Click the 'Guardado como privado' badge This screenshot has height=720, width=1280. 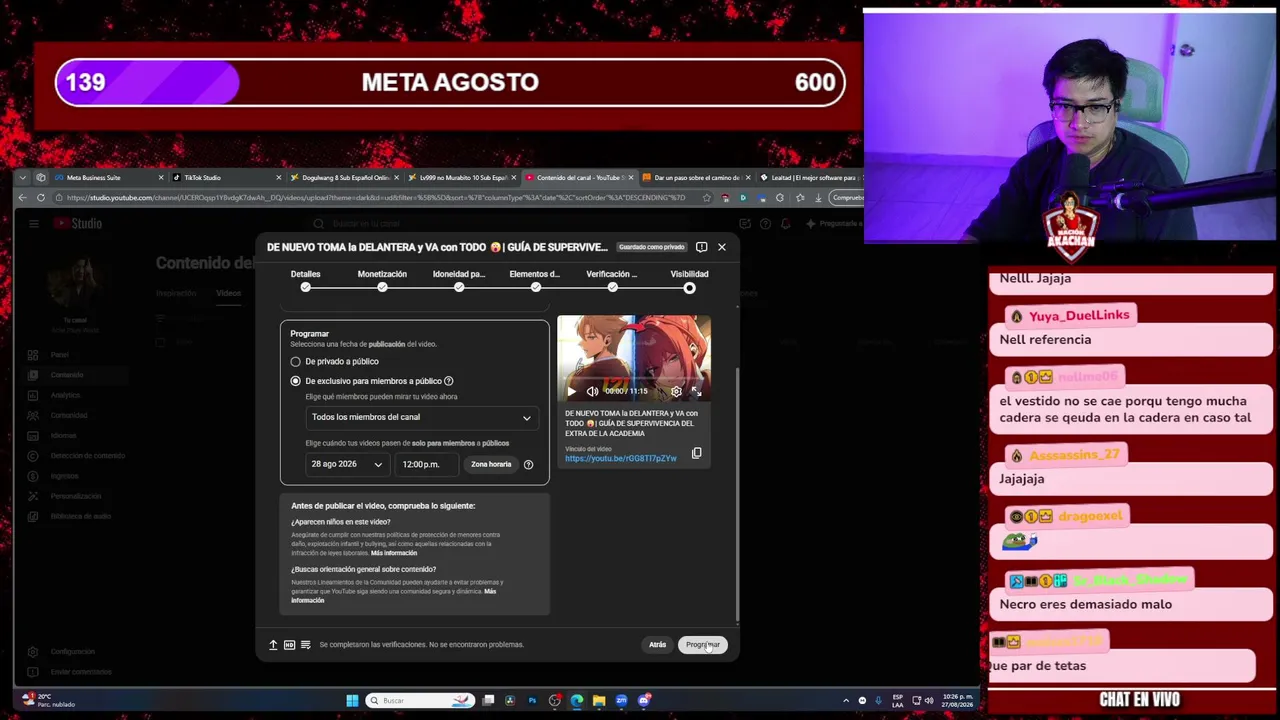651,247
